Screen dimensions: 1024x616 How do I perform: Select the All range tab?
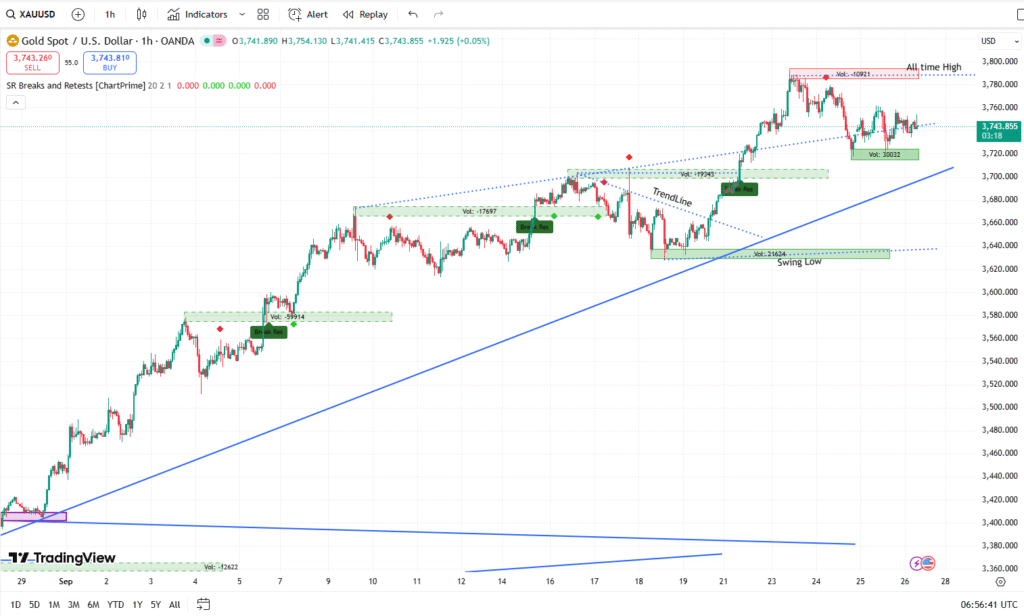pyautogui.click(x=174, y=605)
